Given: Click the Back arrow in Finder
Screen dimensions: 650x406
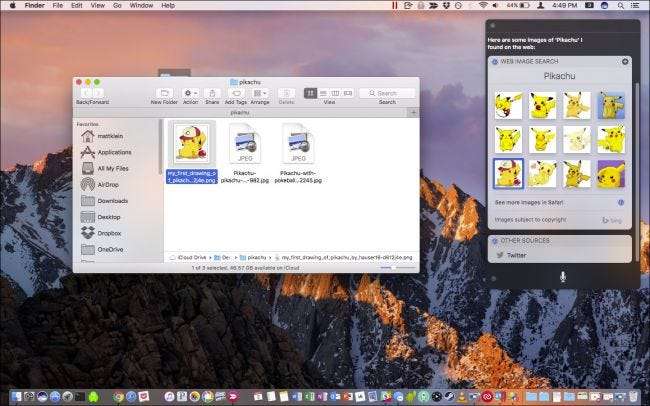Looking at the screenshot, I should point(87,93).
